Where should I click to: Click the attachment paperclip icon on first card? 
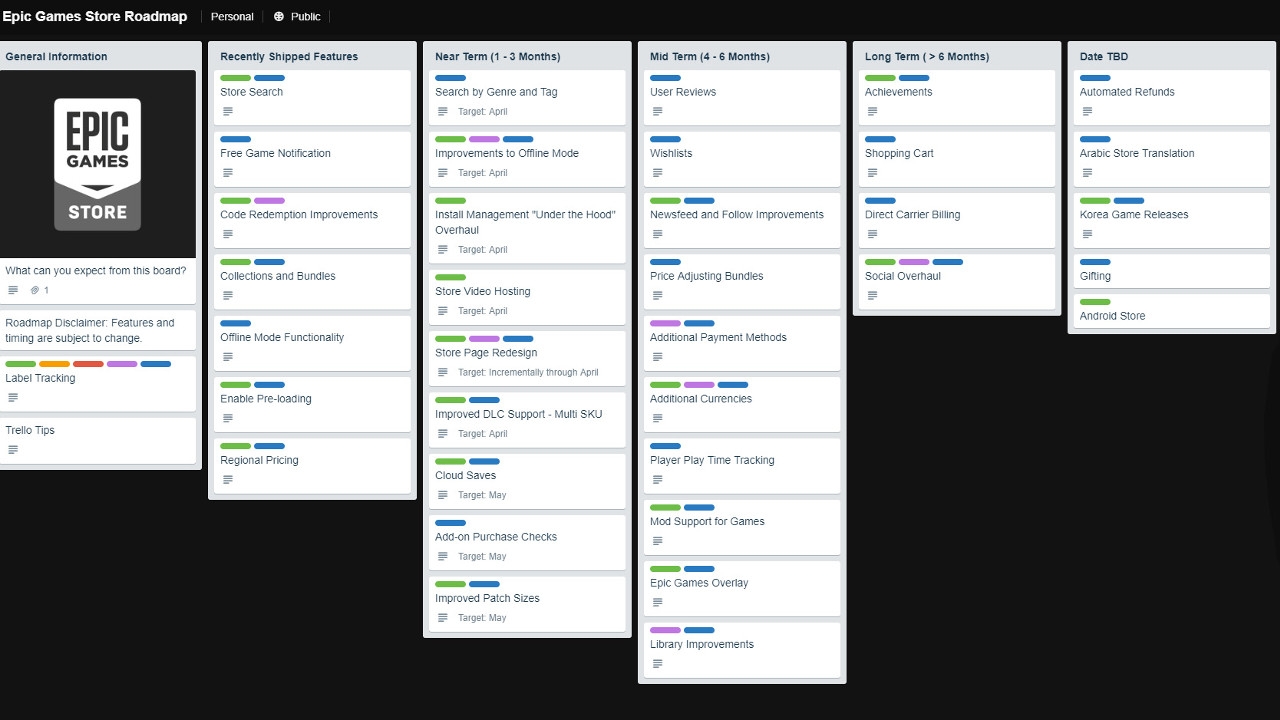pos(34,290)
